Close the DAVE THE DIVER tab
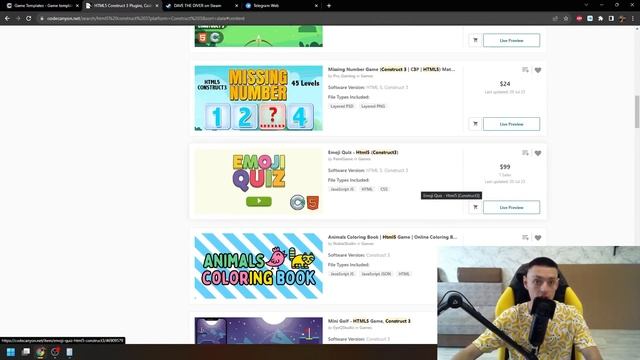 click(x=237, y=6)
